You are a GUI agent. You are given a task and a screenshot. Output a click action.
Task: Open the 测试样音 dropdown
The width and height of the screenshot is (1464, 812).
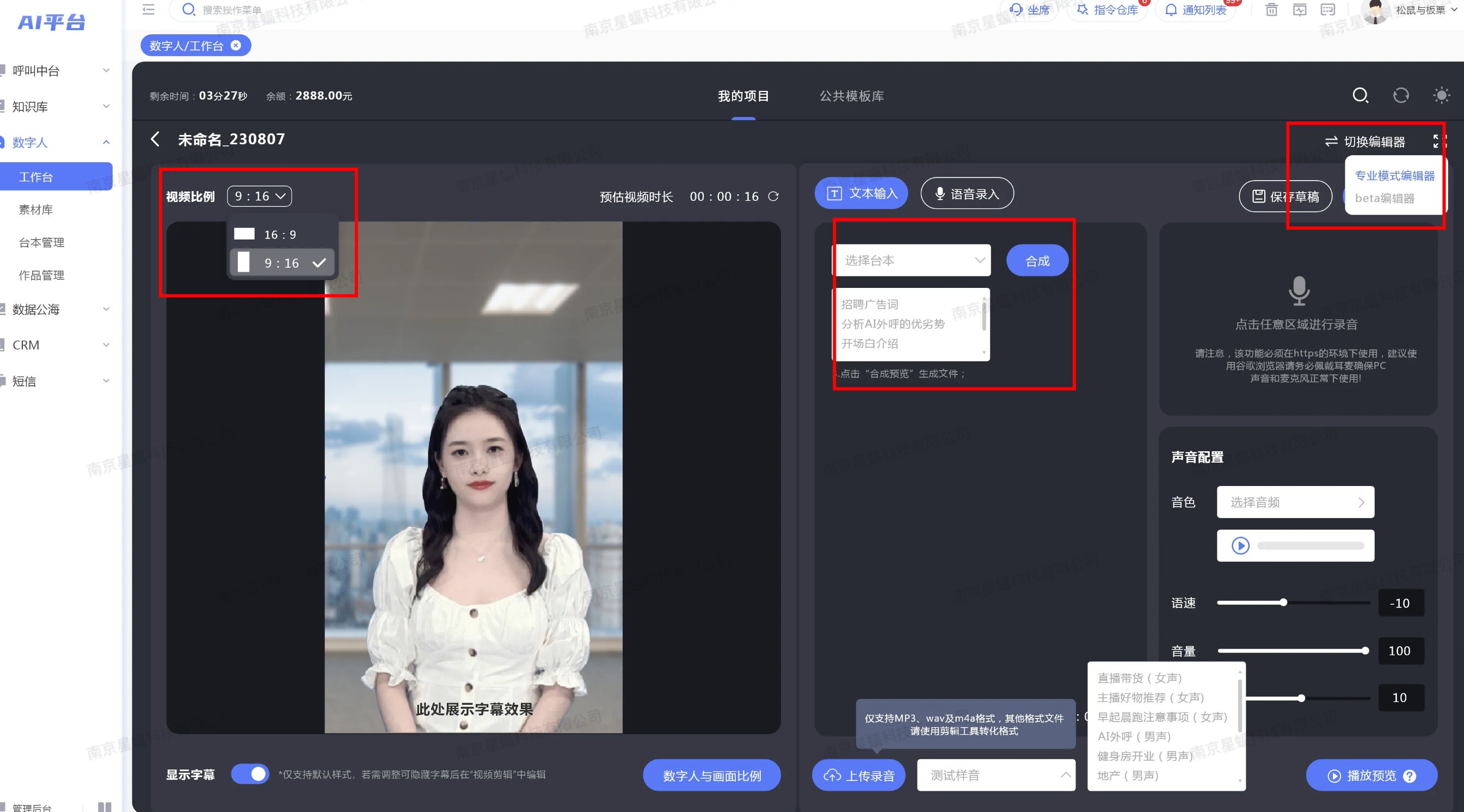click(996, 775)
